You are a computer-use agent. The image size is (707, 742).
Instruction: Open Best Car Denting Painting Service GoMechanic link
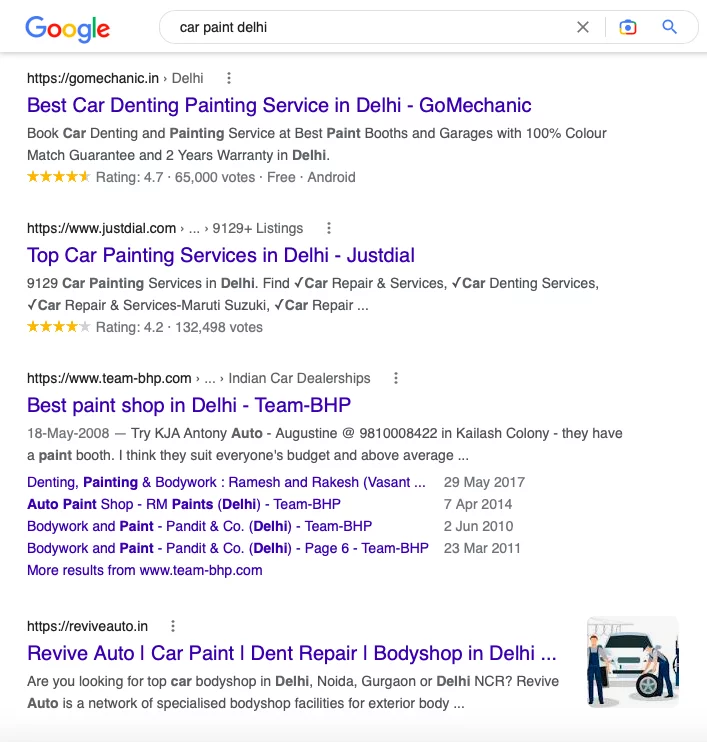point(279,105)
